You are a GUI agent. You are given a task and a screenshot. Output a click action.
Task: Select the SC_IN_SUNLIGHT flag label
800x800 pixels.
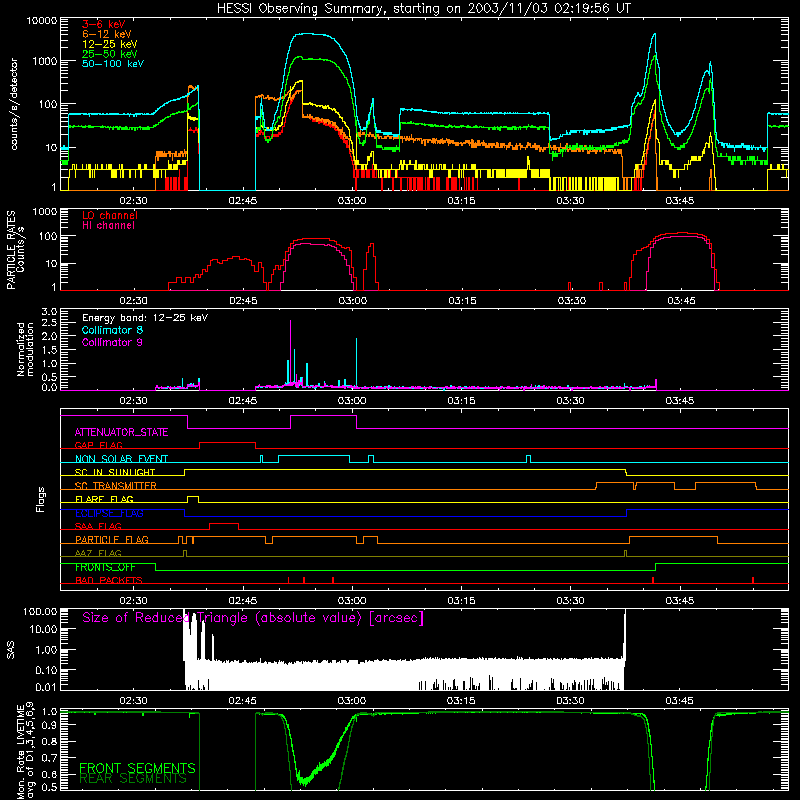115,472
